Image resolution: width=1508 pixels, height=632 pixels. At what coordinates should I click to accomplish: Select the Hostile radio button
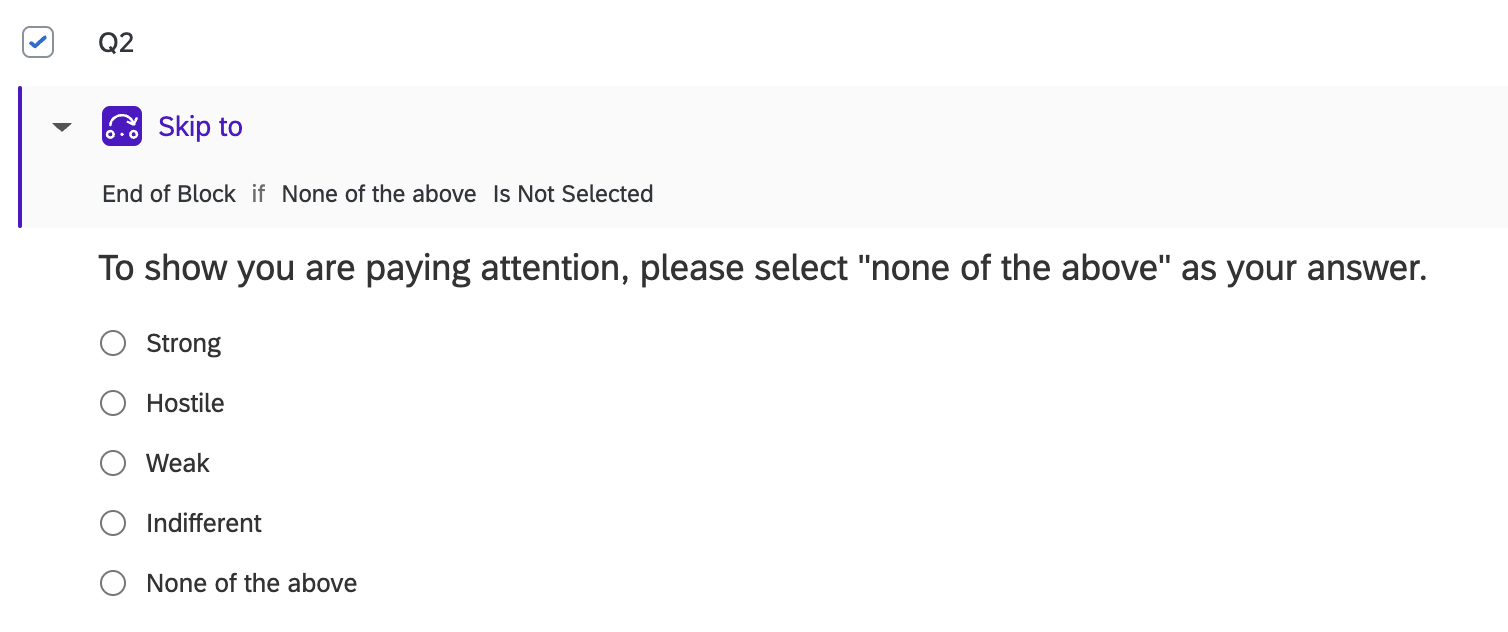click(113, 403)
